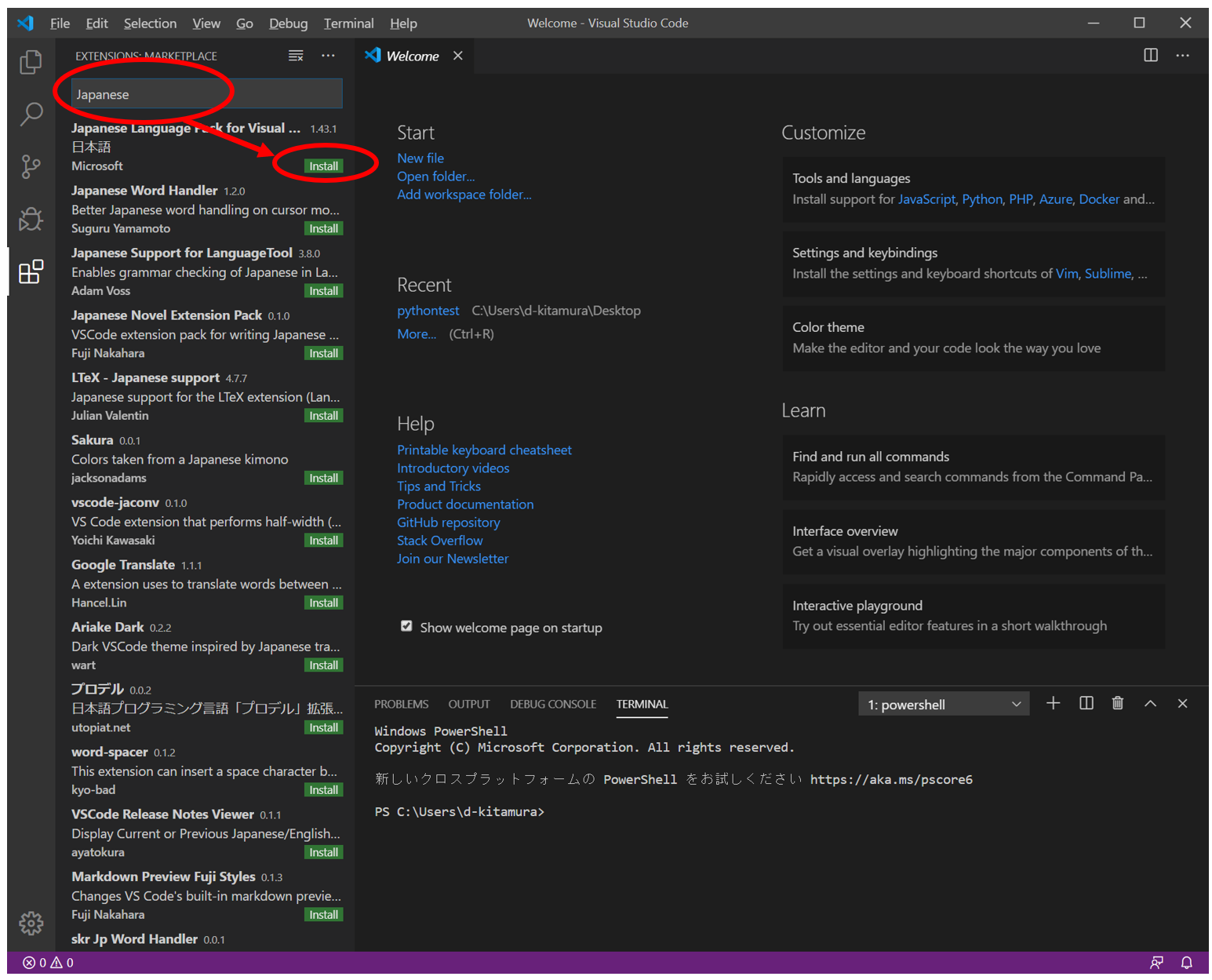
Task: Open editor more actions ellipsis
Action: 1182,55
